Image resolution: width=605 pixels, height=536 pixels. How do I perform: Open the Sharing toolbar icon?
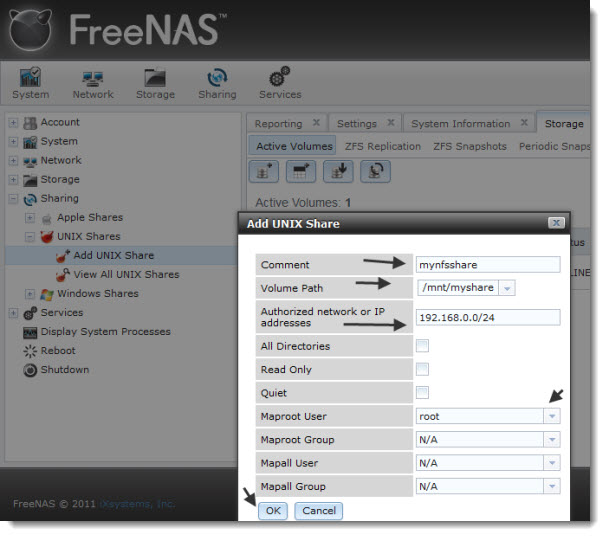point(217,83)
